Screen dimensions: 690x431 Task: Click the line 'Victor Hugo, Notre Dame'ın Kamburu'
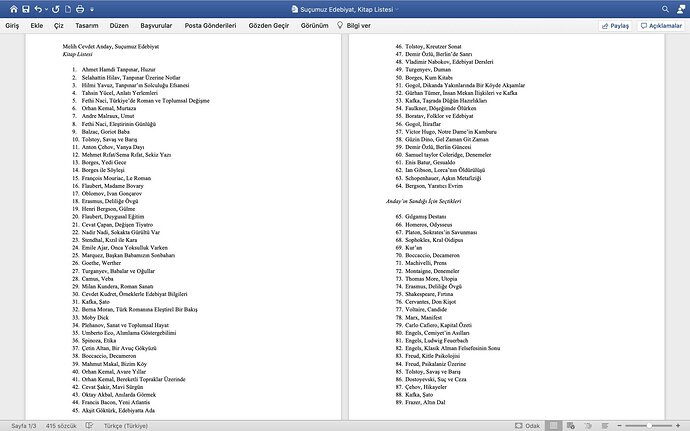coord(451,132)
